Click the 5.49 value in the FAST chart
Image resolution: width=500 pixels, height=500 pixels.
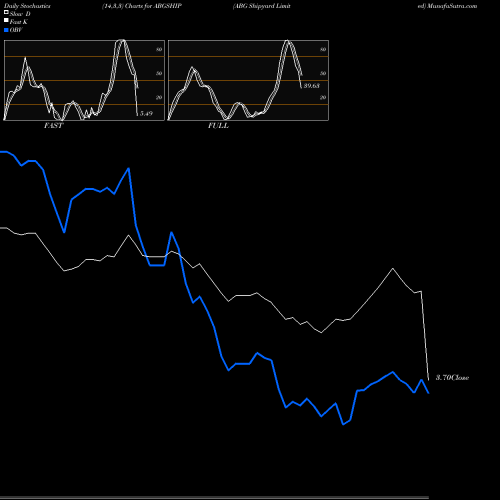point(146,114)
